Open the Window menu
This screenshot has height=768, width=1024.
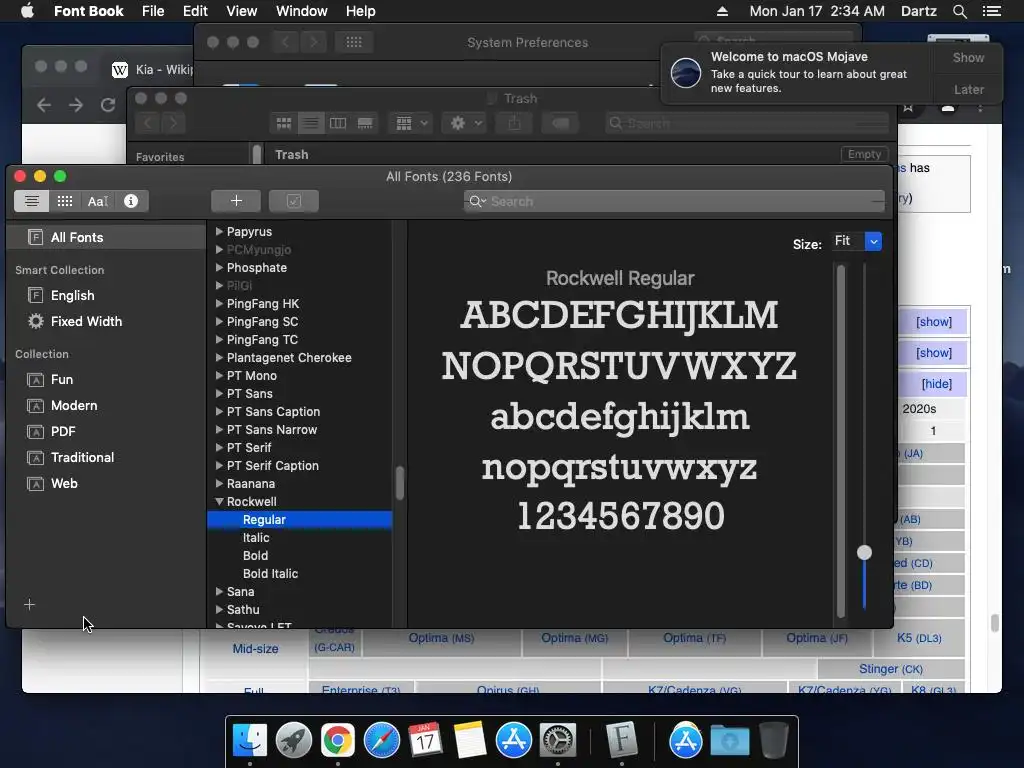pyautogui.click(x=301, y=11)
